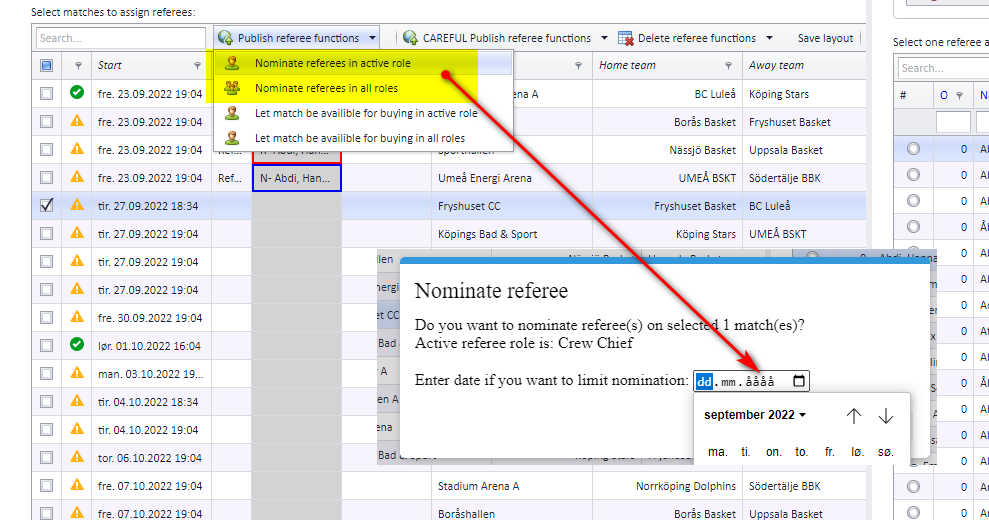The width and height of the screenshot is (989, 520).
Task: Click warning icon on Borås Basket vs Fryshuset row
Action: pyautogui.click(x=77, y=121)
